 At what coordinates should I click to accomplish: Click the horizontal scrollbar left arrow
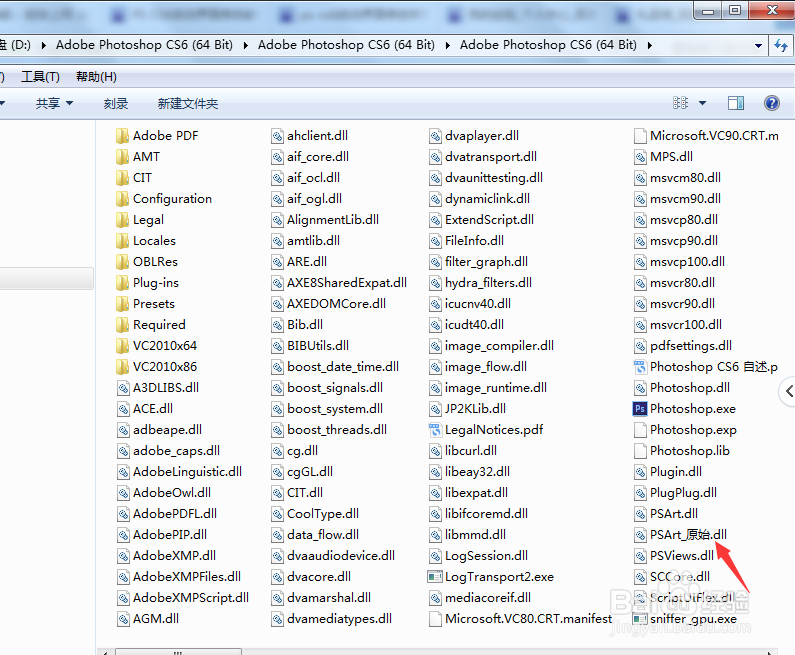(x=105, y=652)
